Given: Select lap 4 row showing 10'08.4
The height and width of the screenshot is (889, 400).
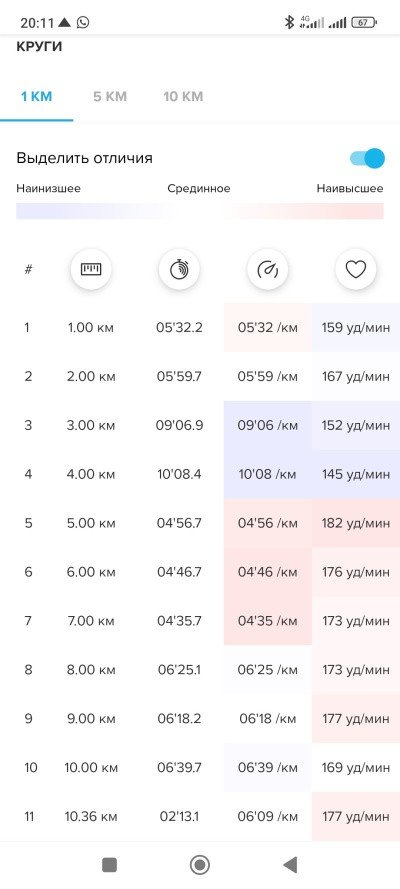Looking at the screenshot, I should (200, 474).
